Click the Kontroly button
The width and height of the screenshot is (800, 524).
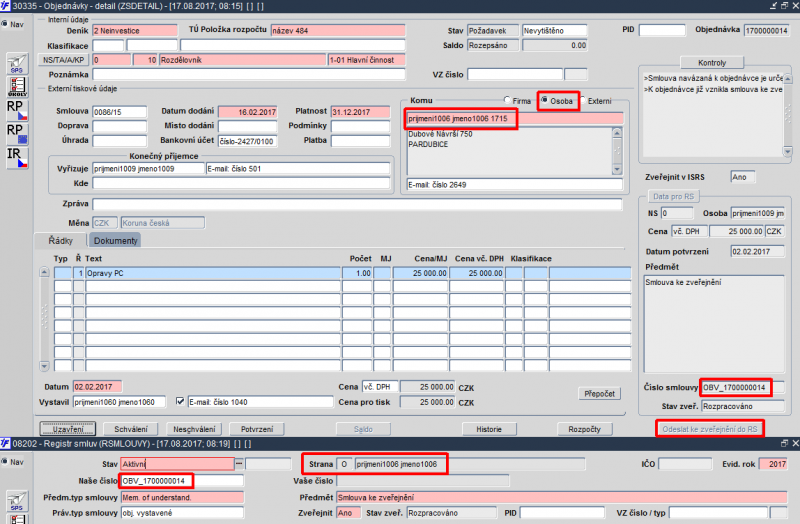point(712,63)
